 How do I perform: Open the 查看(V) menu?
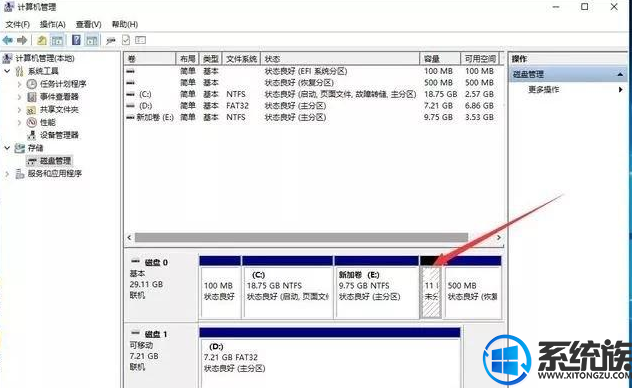coord(88,25)
